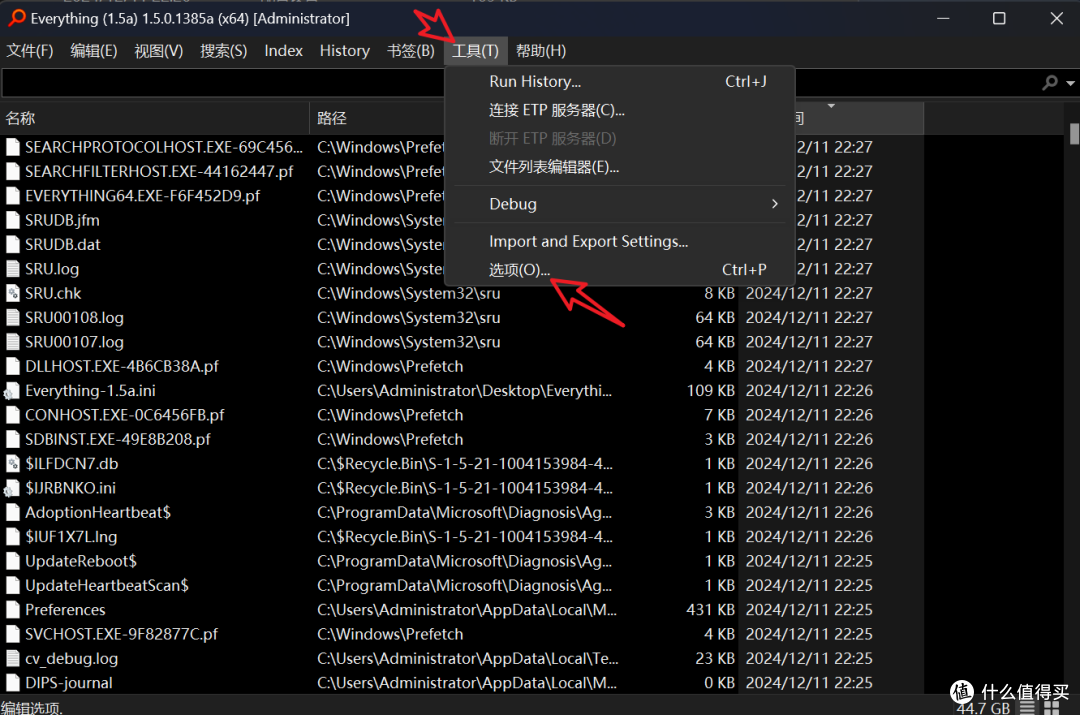Click the Everything app title icon

coord(17,18)
